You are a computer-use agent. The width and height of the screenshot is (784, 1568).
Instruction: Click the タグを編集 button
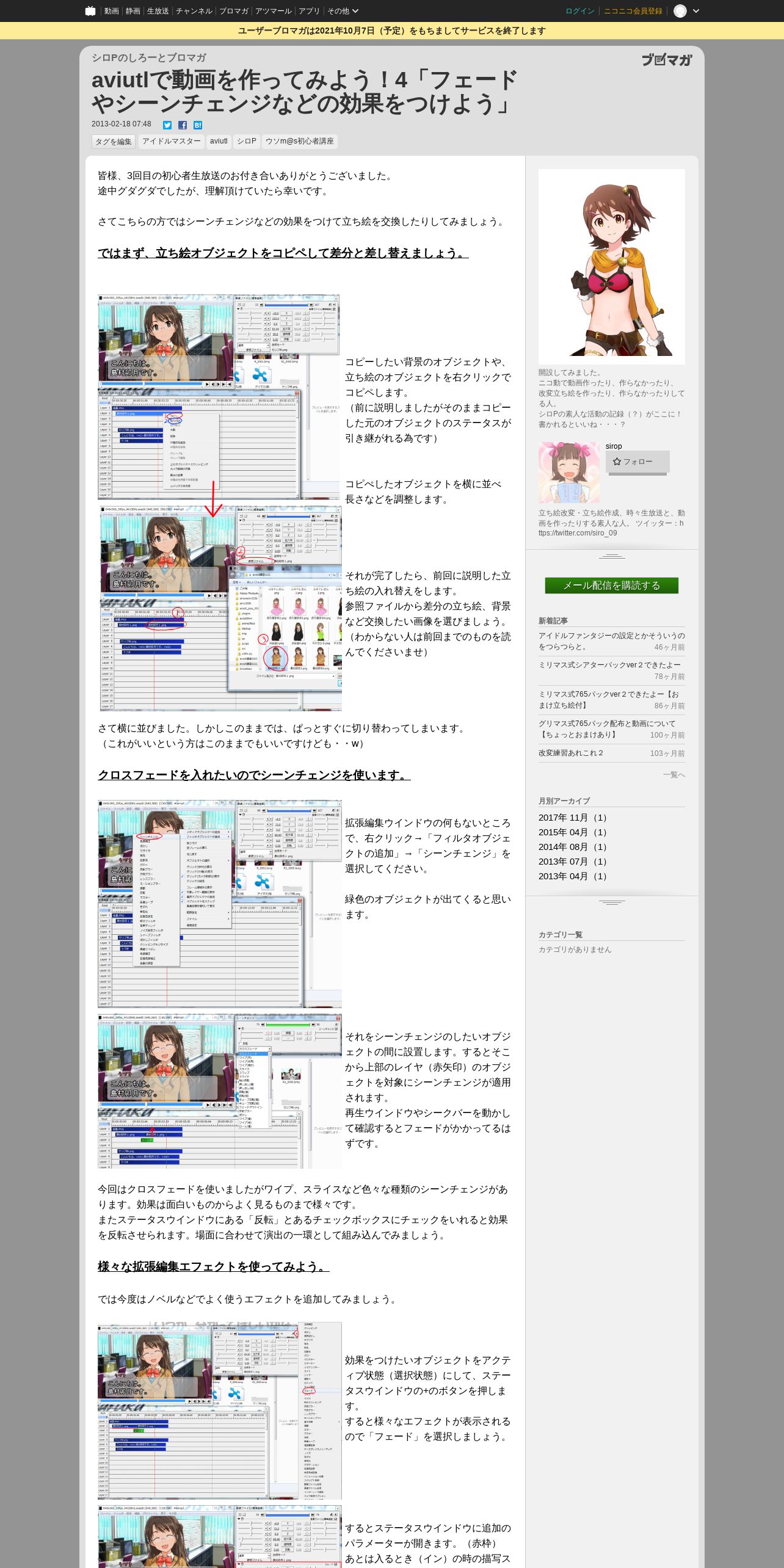tap(114, 142)
